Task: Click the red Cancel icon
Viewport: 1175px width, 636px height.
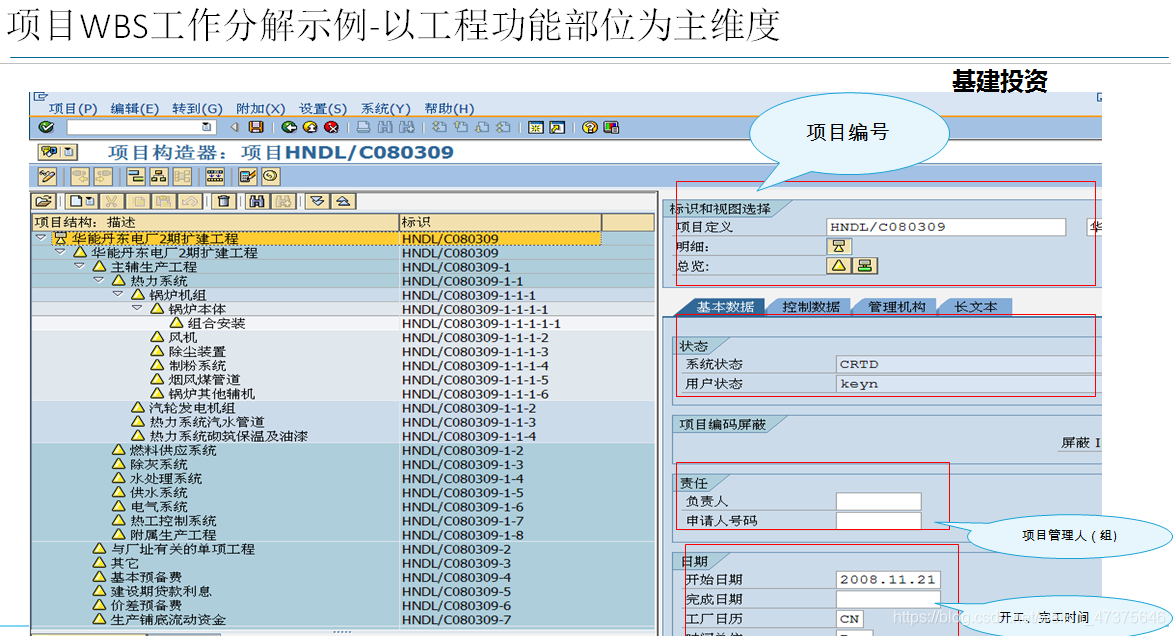Action: [x=331, y=127]
